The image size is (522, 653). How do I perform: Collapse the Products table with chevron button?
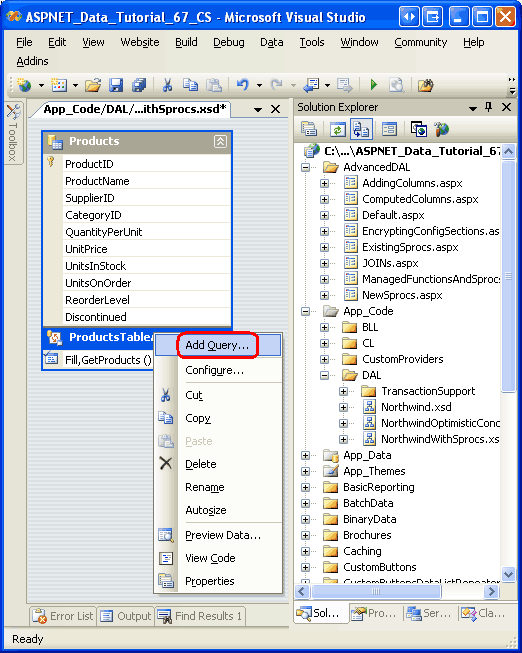[x=220, y=142]
